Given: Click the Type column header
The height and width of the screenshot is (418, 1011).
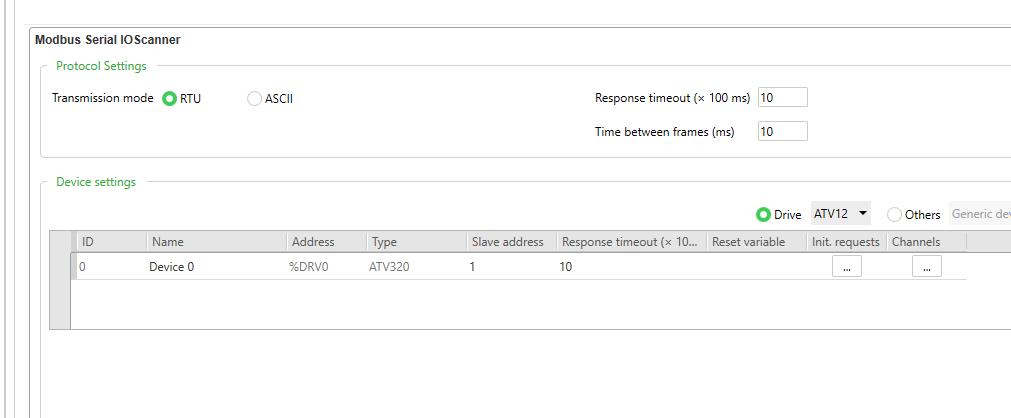Looking at the screenshot, I should [x=414, y=242].
